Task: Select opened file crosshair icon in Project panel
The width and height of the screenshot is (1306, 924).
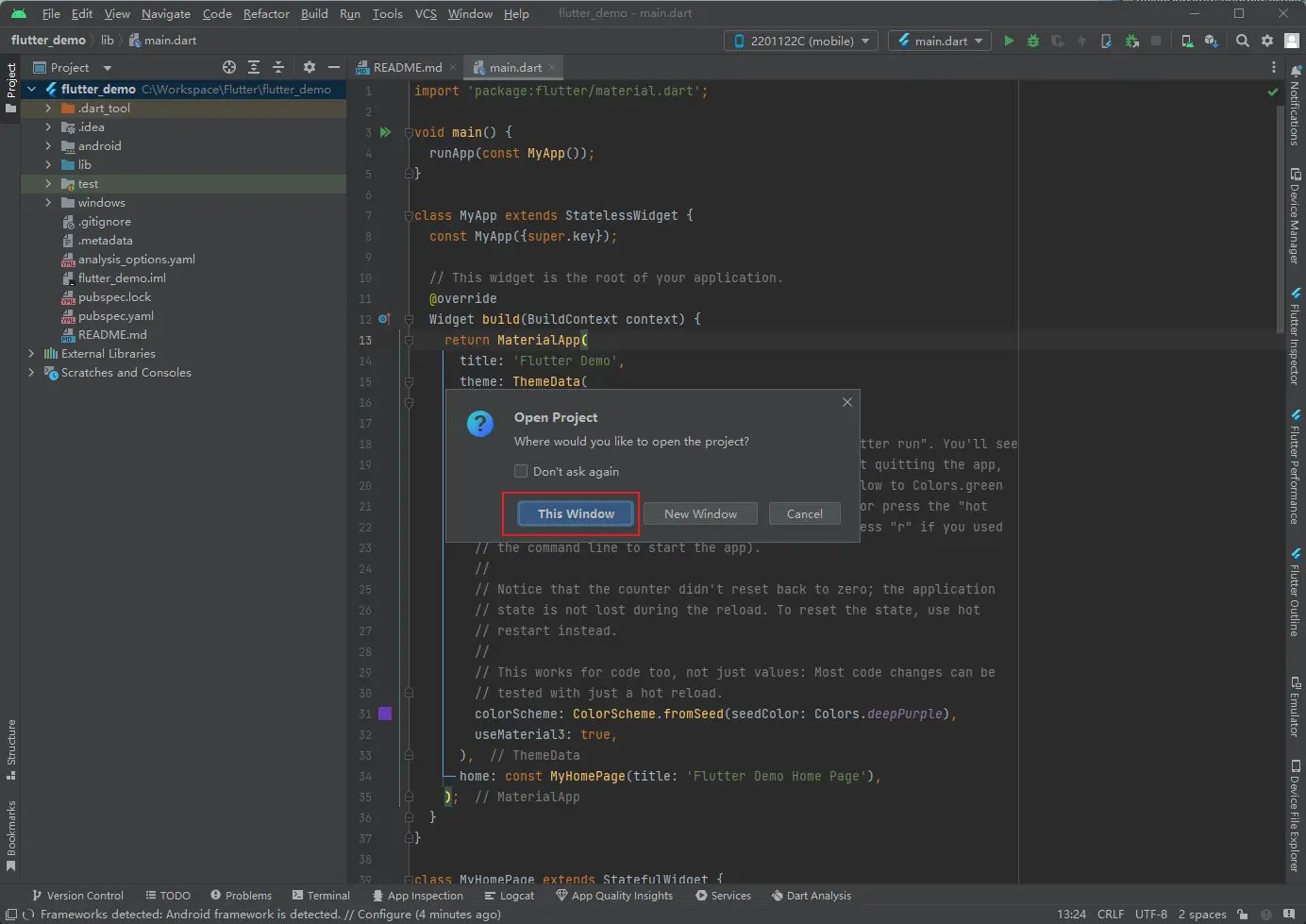Action: (x=229, y=67)
